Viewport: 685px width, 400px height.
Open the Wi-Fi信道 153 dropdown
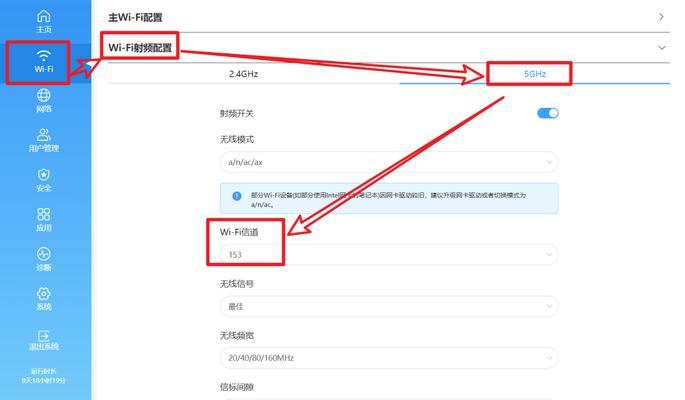tap(389, 255)
